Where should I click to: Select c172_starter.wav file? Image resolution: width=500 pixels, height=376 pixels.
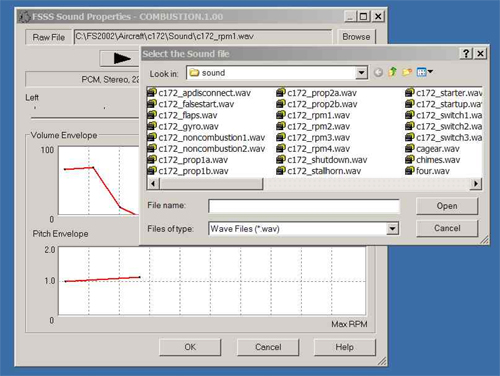444,93
